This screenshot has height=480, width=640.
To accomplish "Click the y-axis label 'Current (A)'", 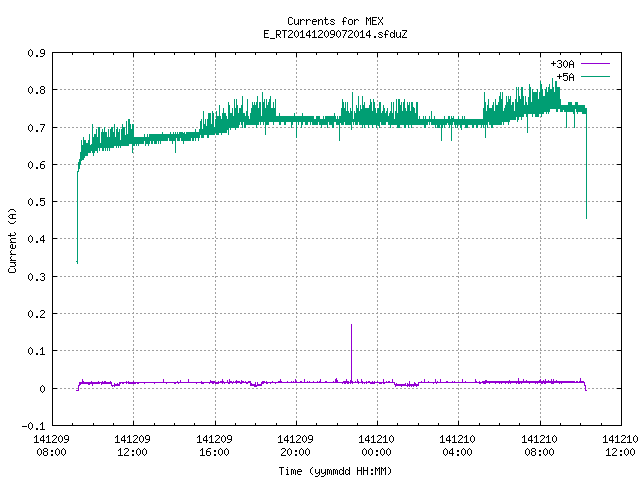I will (12, 241).
